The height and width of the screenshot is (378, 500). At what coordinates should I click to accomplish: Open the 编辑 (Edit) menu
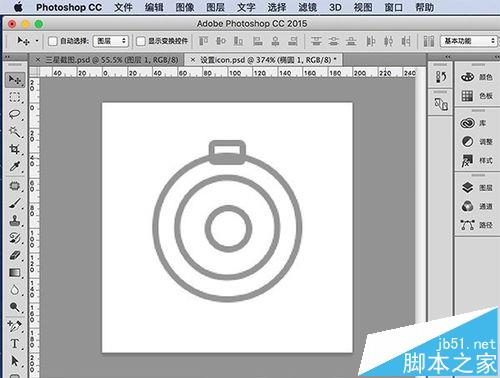tap(154, 7)
